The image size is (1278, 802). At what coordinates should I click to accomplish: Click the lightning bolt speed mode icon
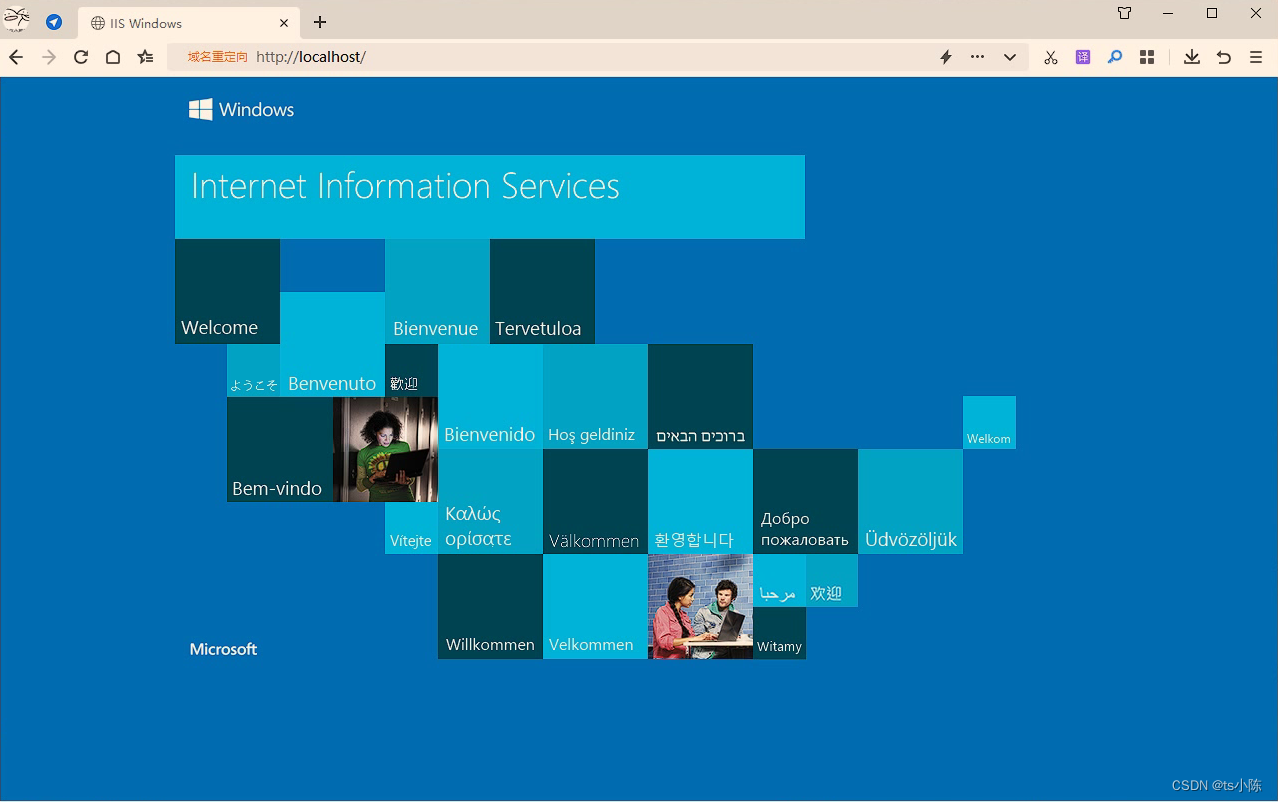click(x=946, y=57)
